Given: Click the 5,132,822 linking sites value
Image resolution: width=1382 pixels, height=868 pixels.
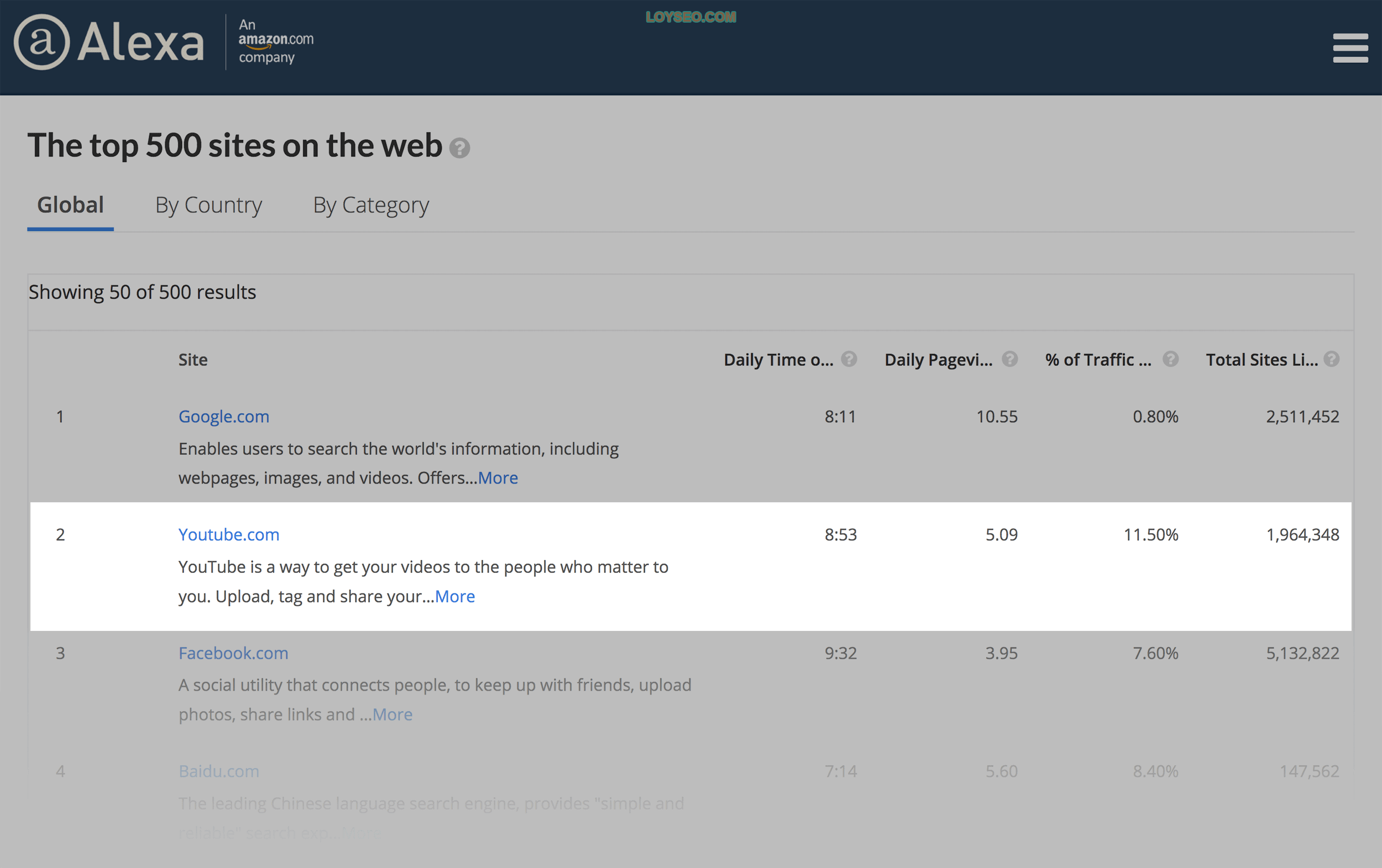Looking at the screenshot, I should [1302, 653].
